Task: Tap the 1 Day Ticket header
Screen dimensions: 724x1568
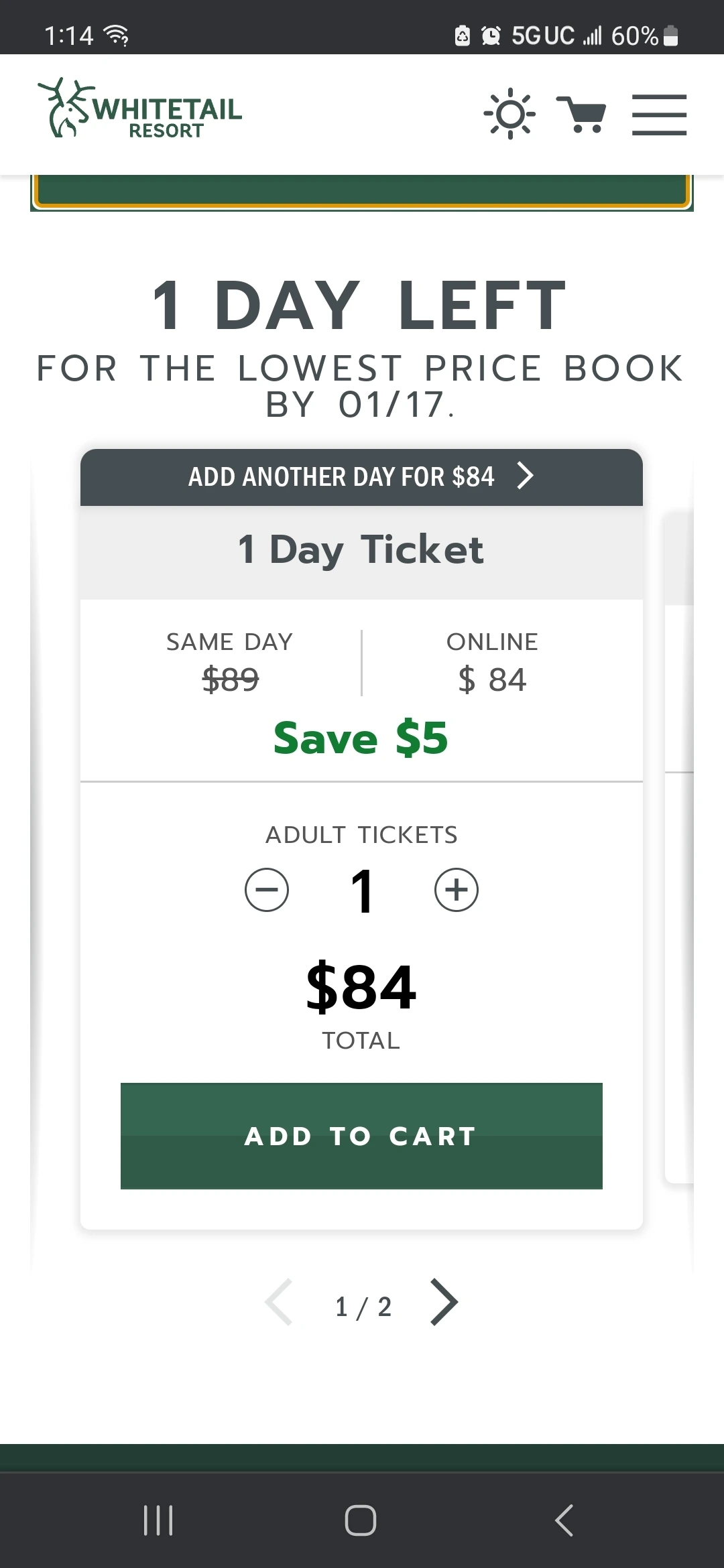Action: (x=361, y=551)
